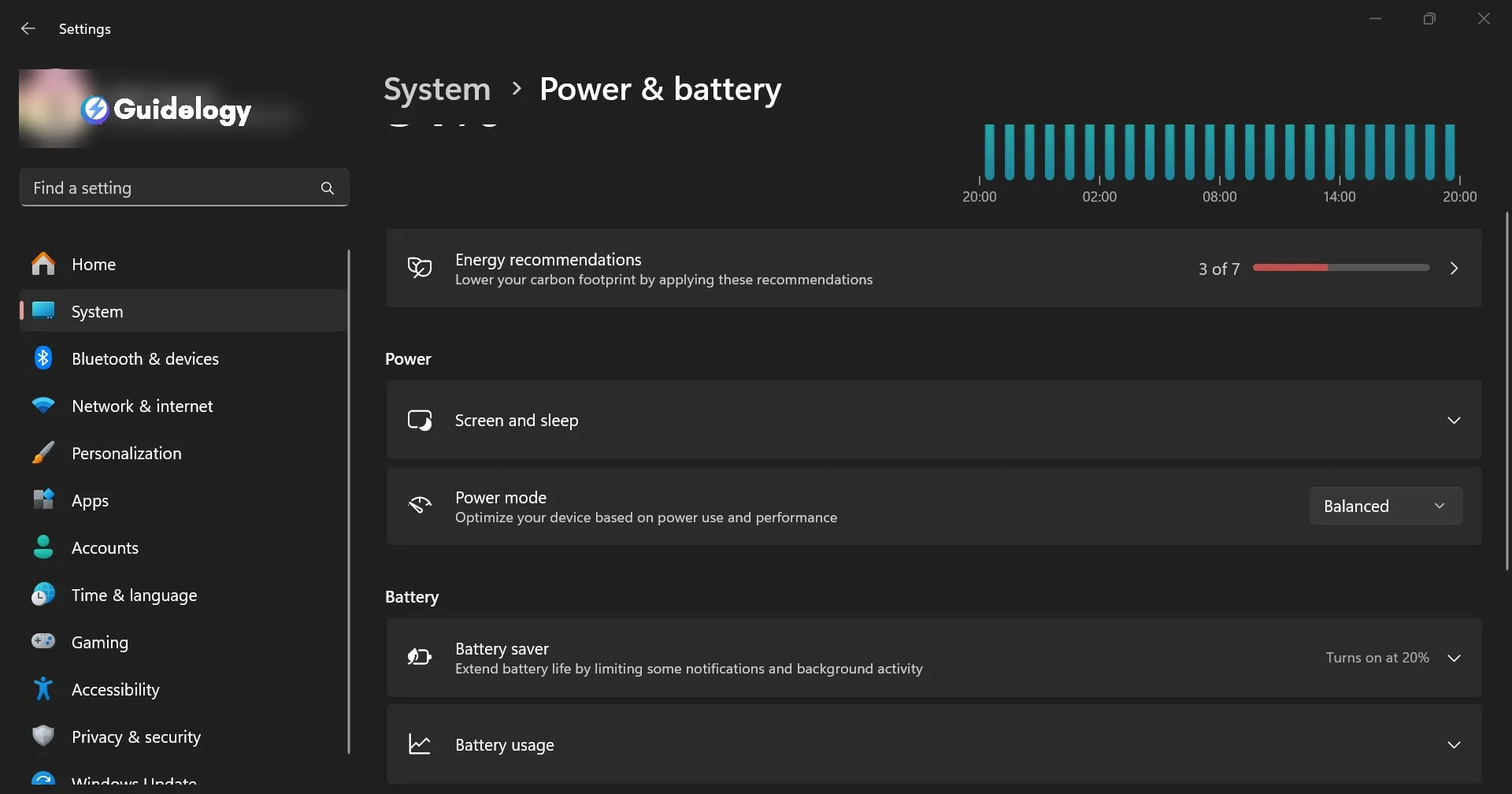Go back with the Settings arrow
The height and width of the screenshot is (794, 1512).
point(28,28)
